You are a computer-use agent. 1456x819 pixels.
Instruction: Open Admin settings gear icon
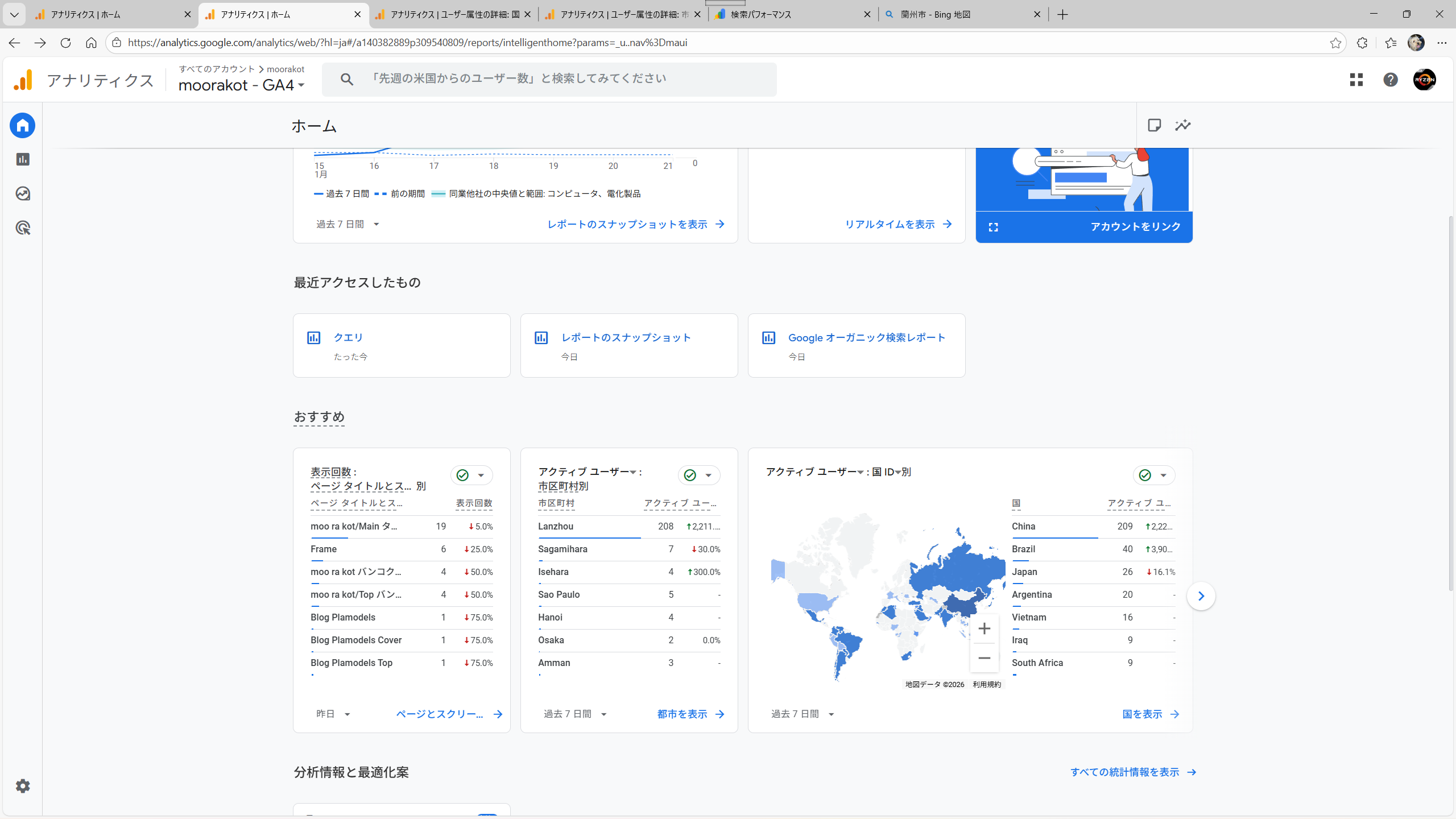23,786
